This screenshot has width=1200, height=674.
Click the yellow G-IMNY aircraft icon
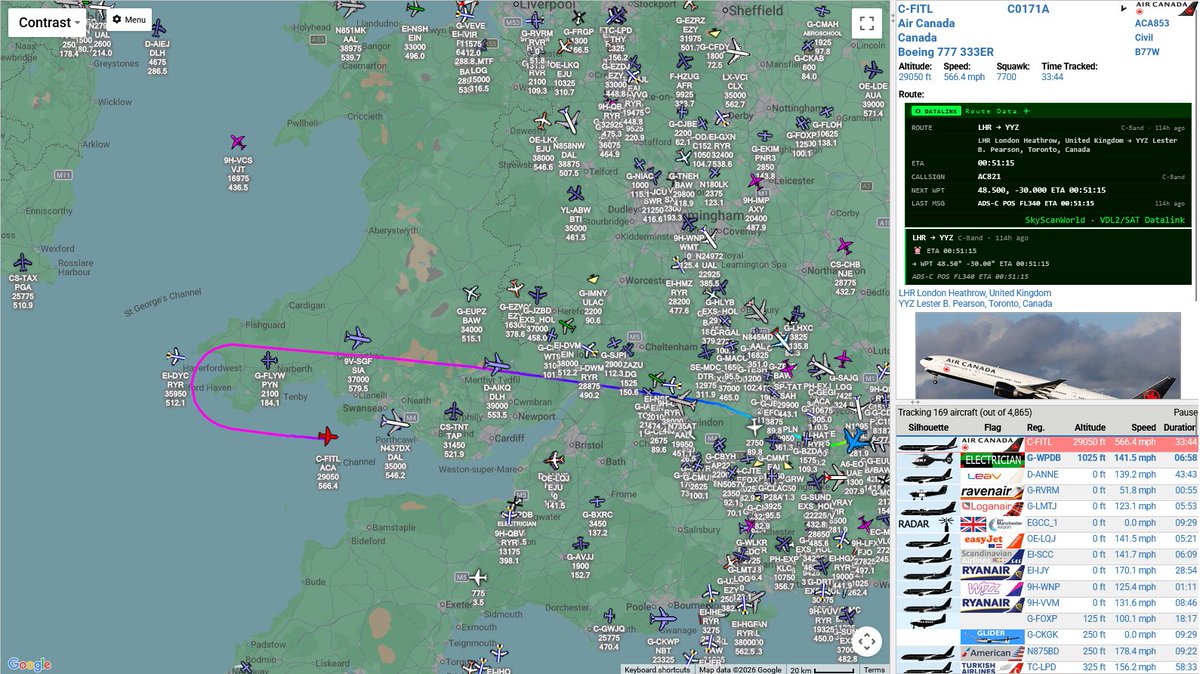pyautogui.click(x=592, y=279)
